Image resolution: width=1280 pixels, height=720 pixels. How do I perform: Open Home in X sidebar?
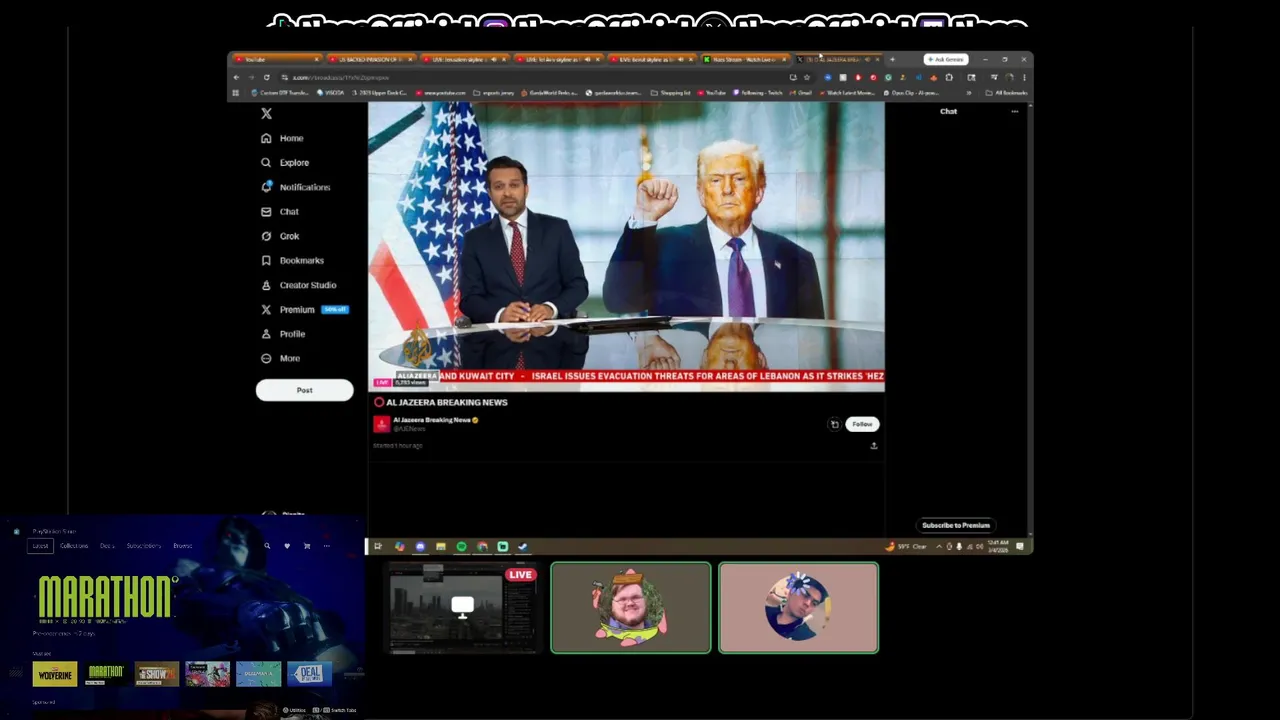[282, 138]
